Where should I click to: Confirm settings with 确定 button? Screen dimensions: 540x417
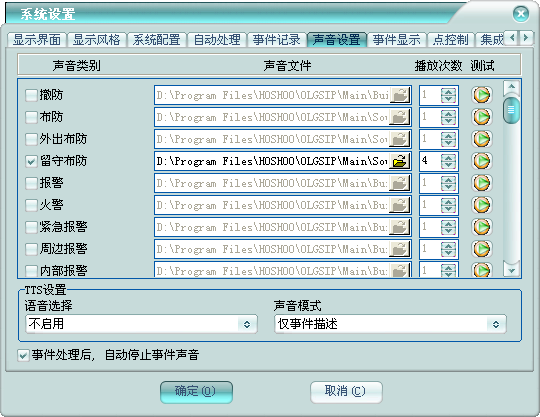[196, 392]
